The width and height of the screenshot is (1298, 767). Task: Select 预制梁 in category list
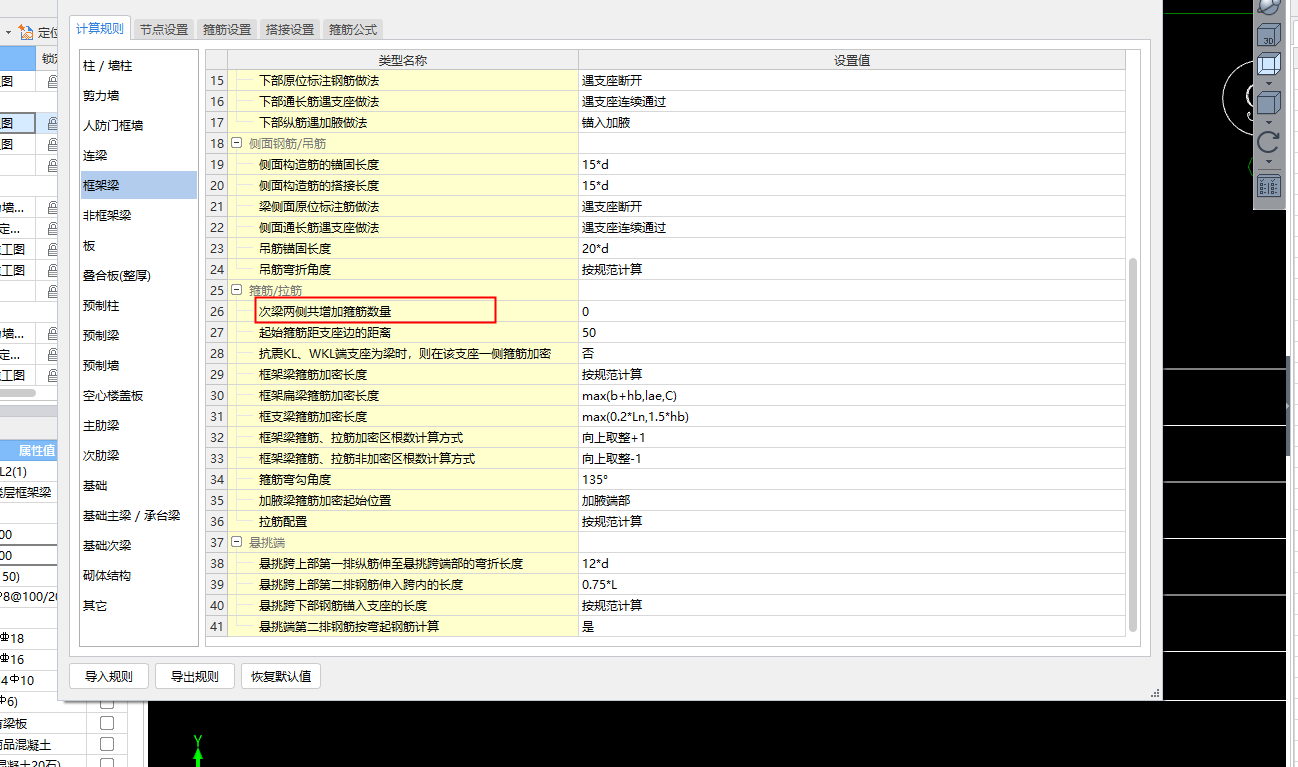138,335
